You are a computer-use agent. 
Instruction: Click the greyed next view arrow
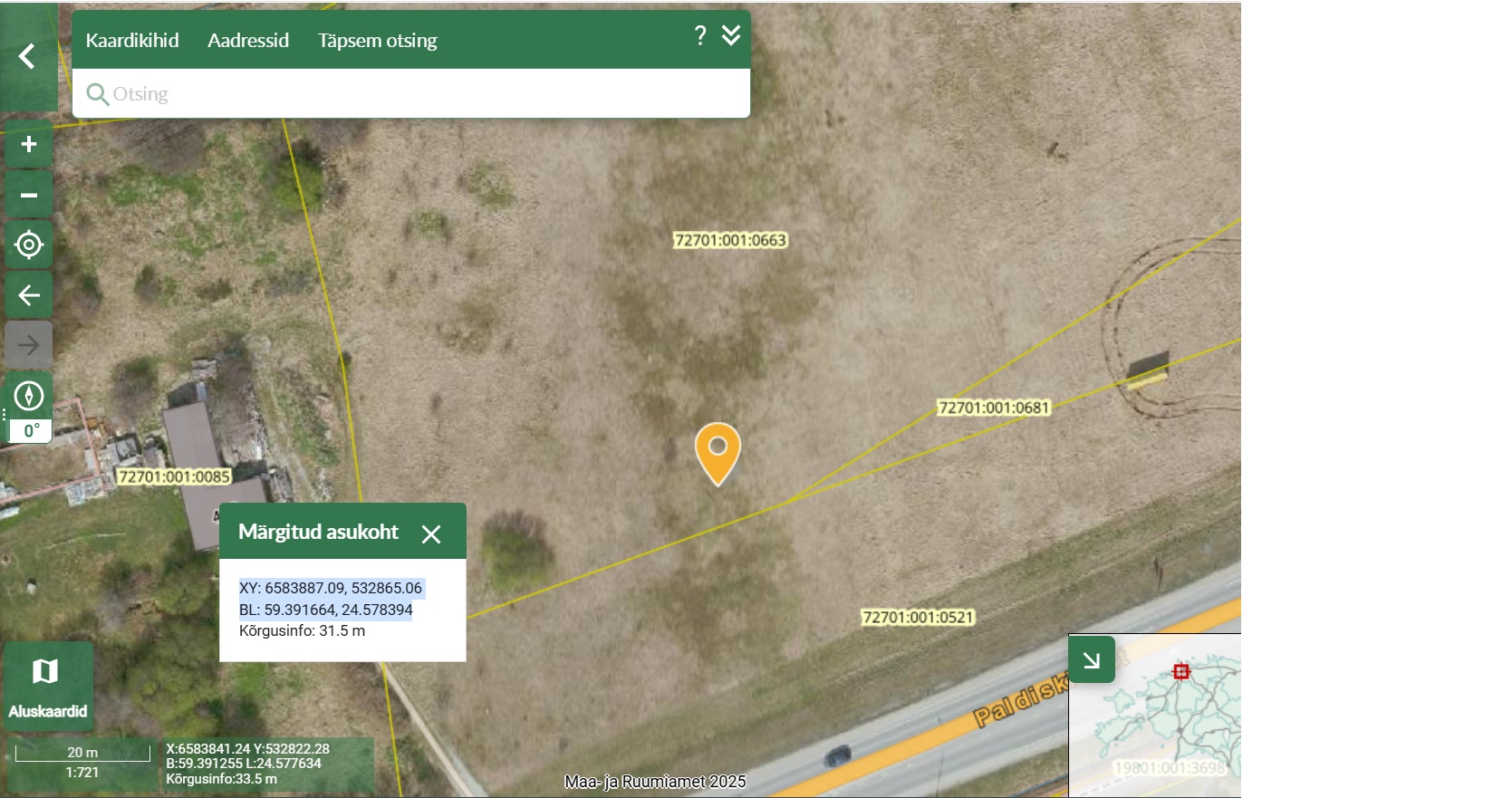pyautogui.click(x=29, y=345)
